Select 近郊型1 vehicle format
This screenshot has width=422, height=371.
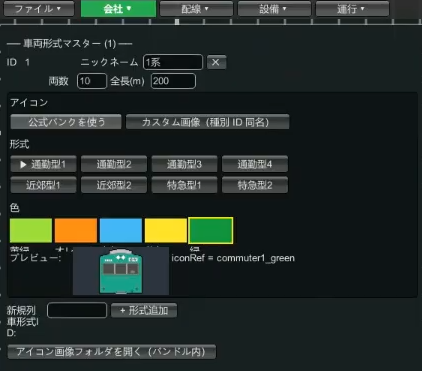(43, 185)
